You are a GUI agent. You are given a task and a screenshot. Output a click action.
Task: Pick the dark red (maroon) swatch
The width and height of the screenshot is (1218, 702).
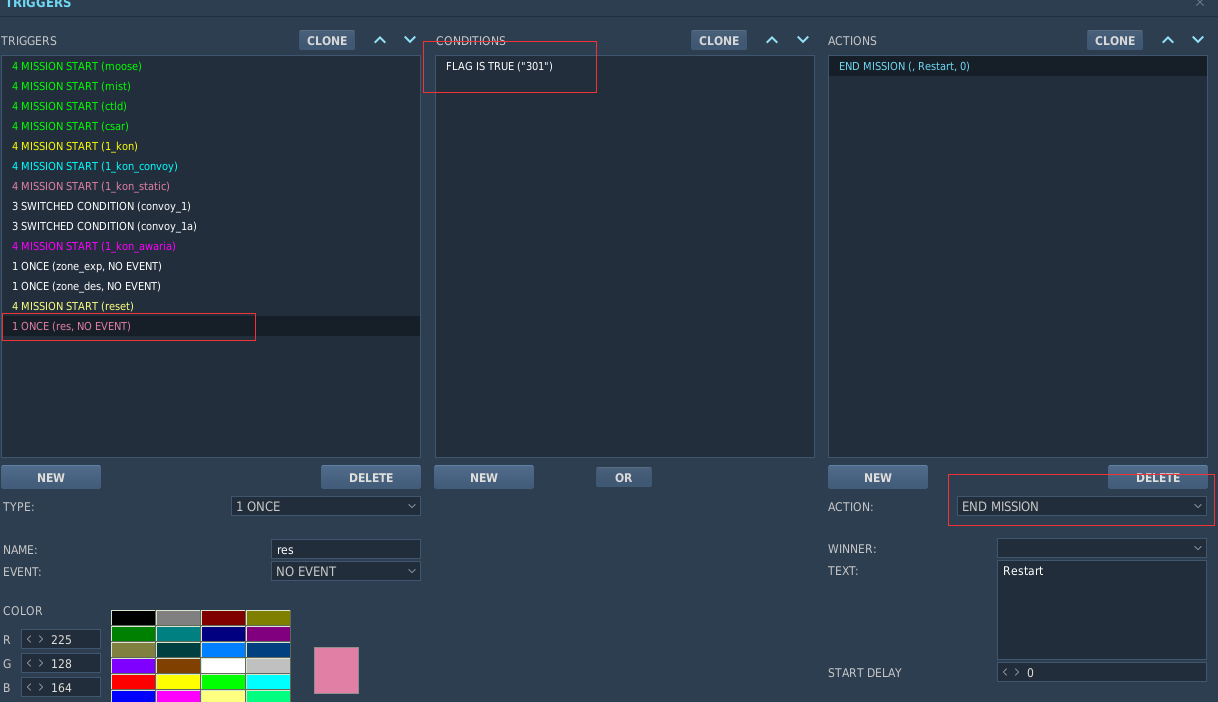(x=223, y=618)
